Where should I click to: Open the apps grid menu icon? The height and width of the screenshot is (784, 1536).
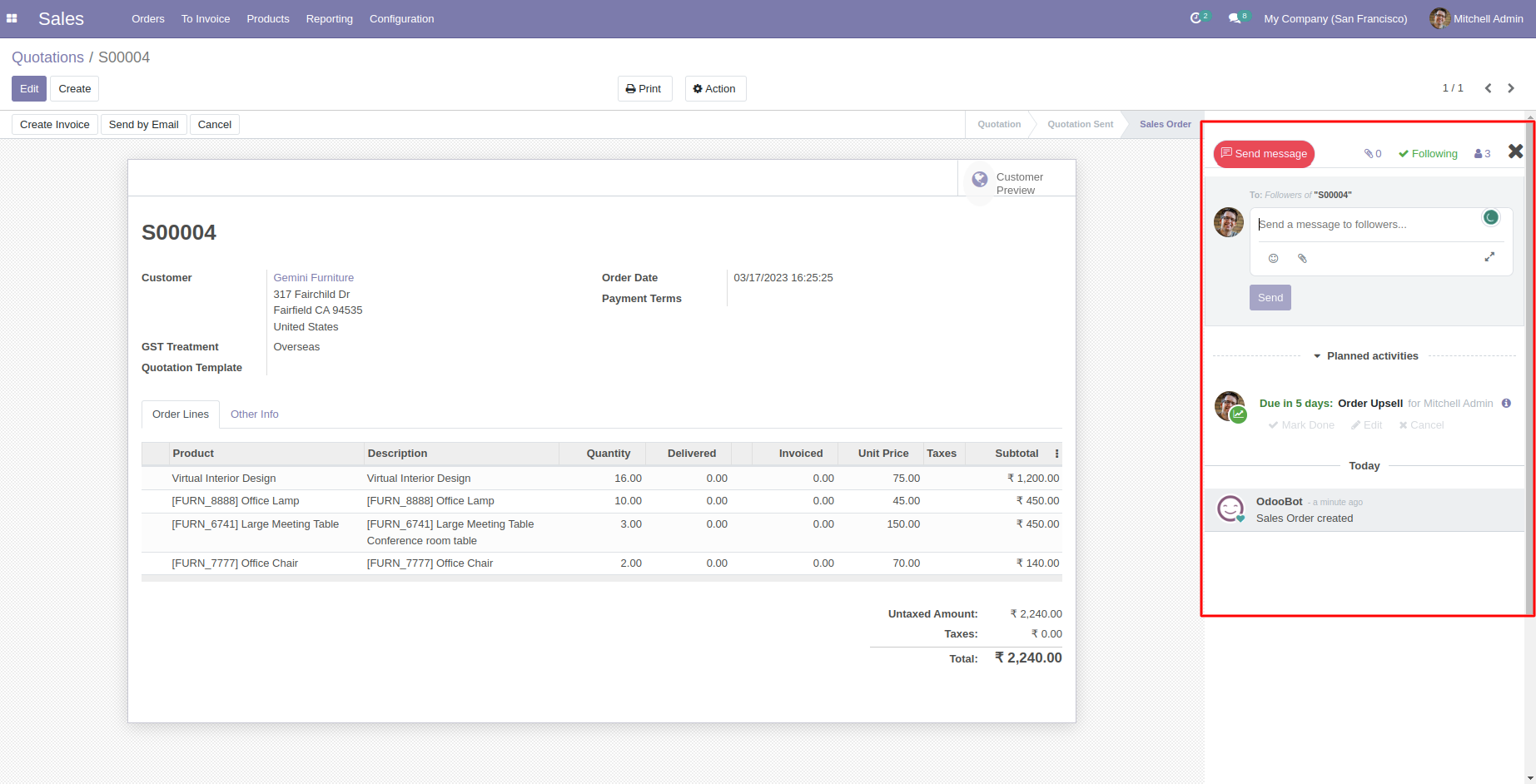[12, 18]
